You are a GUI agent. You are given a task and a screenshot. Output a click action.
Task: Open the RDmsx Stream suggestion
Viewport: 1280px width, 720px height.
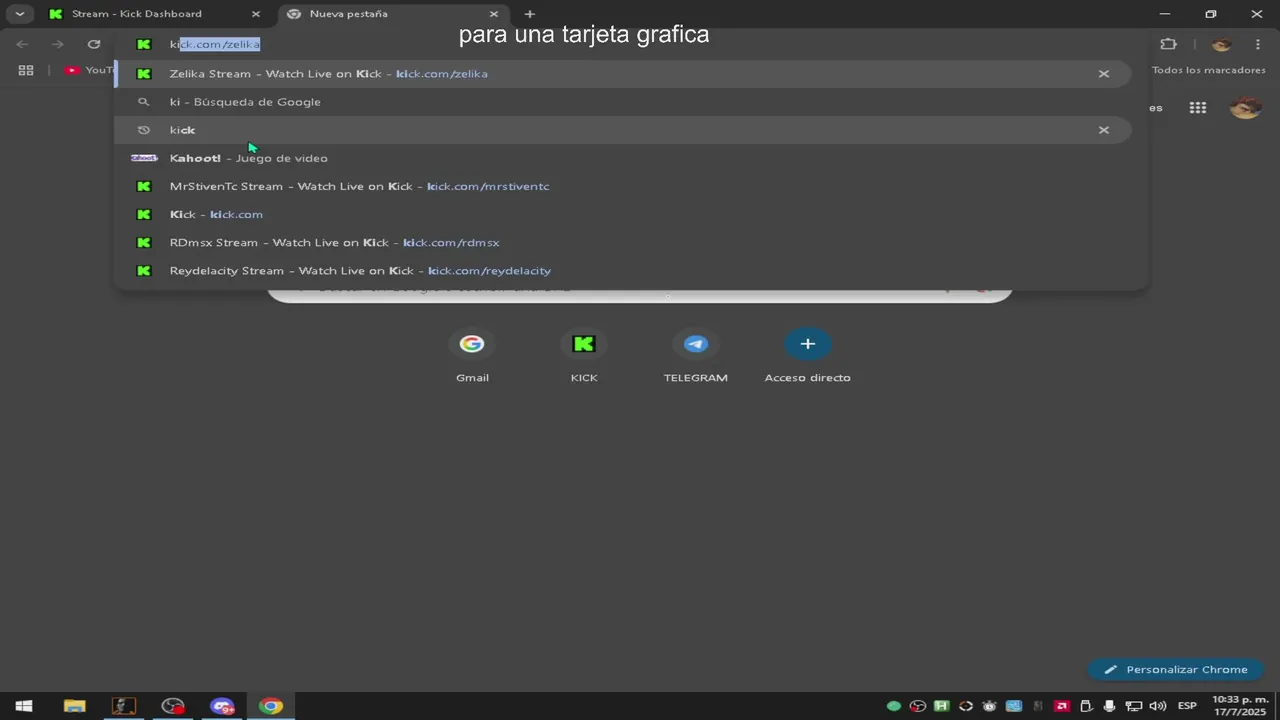point(622,242)
